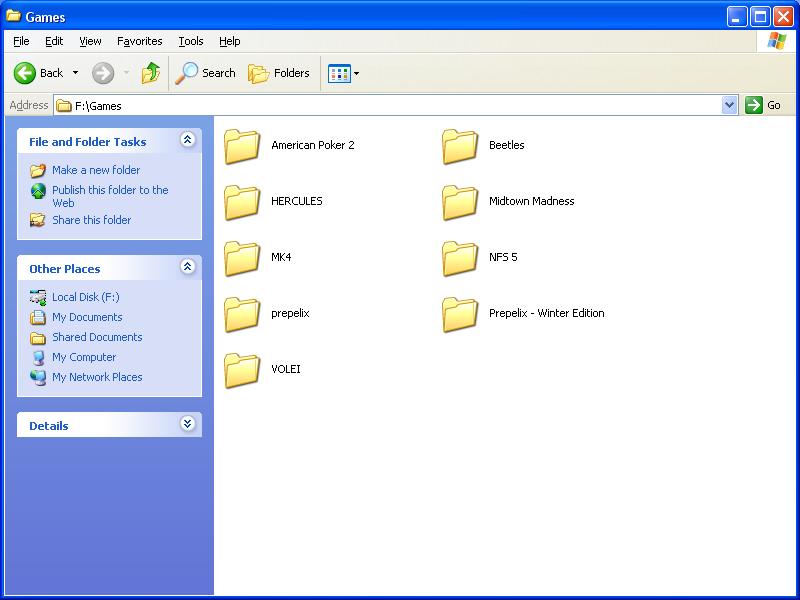Expand the Address bar dropdown
800x600 pixels.
pos(730,105)
